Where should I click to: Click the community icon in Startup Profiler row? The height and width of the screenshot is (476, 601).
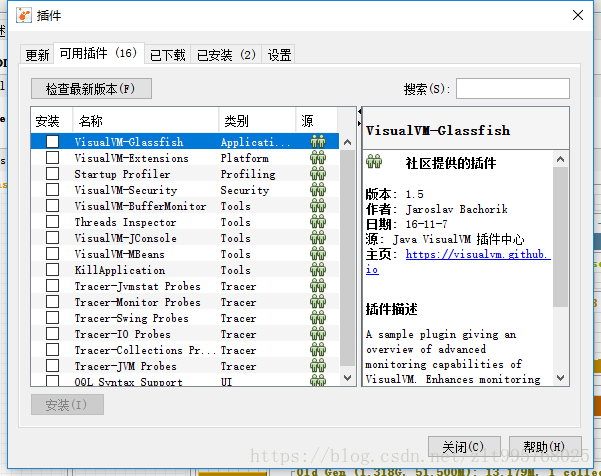tap(318, 174)
